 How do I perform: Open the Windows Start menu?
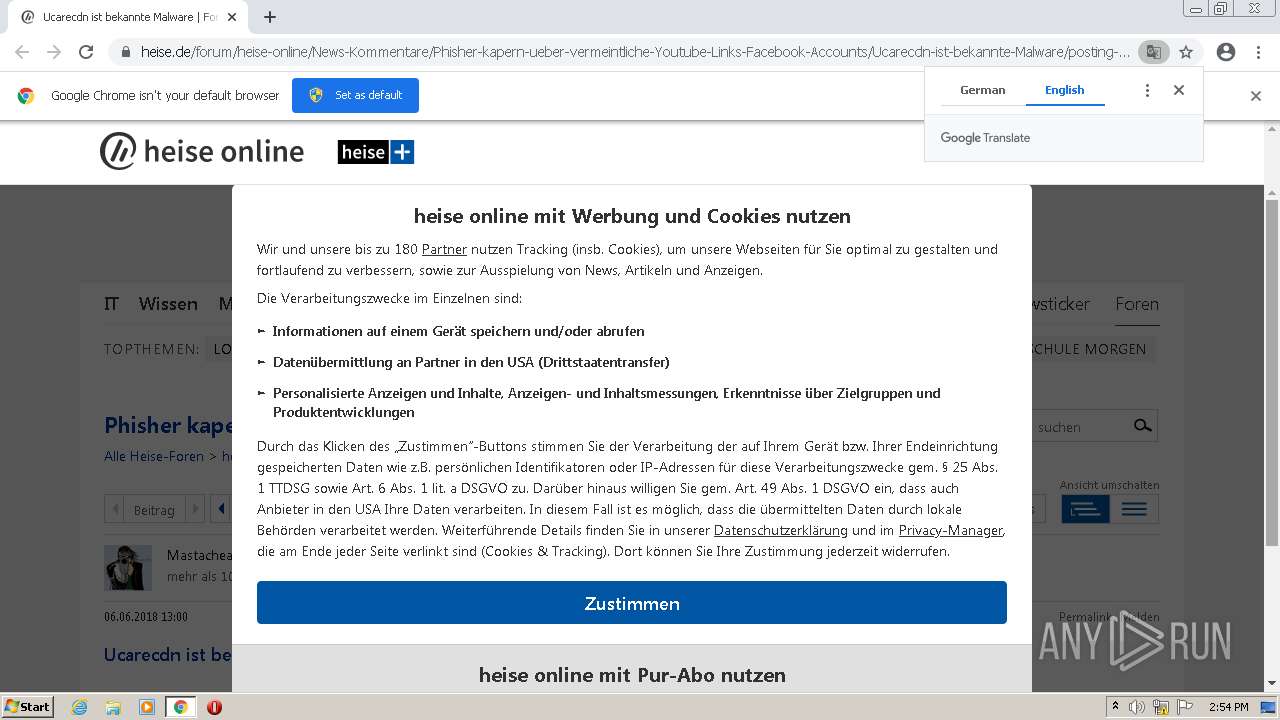pos(28,706)
